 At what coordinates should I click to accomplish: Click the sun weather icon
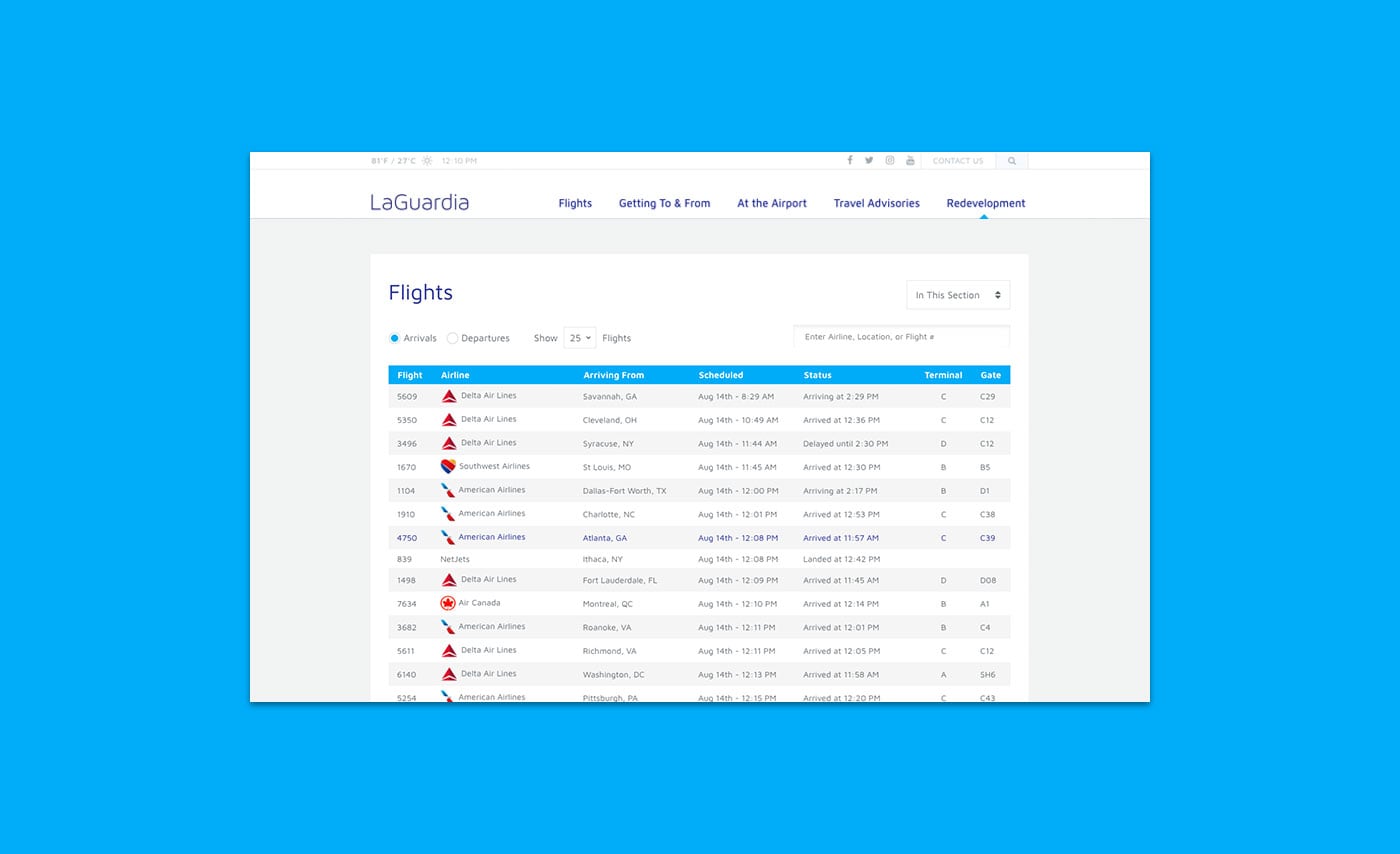(x=427, y=160)
